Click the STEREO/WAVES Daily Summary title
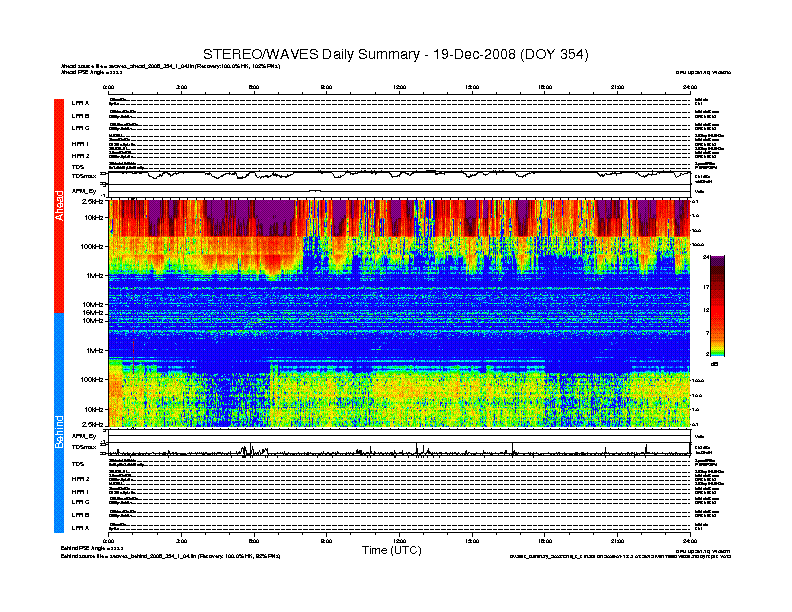The image size is (792, 612). click(395, 54)
